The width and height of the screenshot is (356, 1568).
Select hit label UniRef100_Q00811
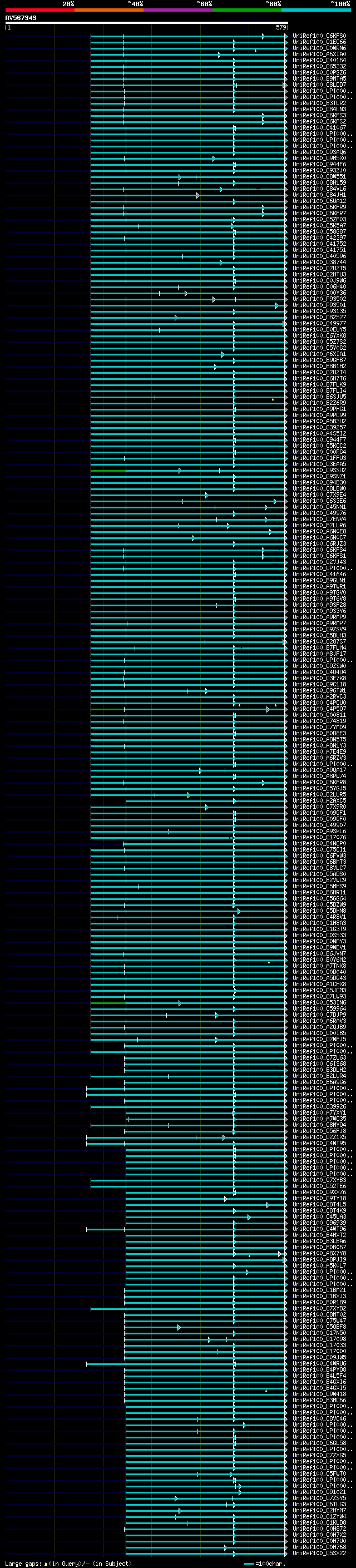pyautogui.click(x=319, y=715)
